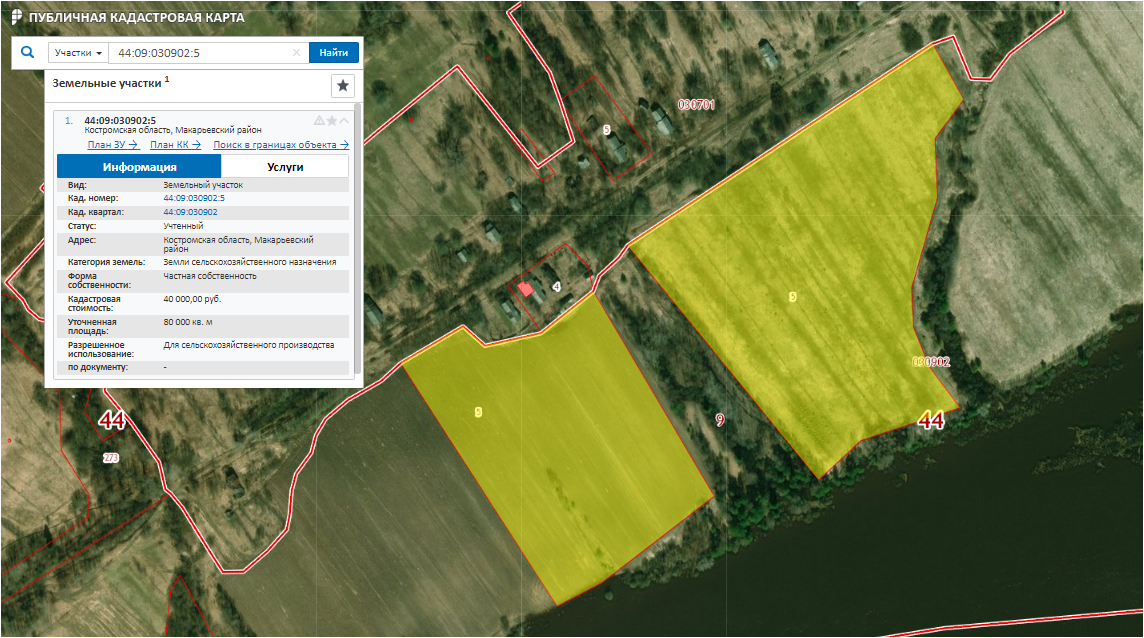Click the results panel scrollbar
The width and height of the screenshot is (1144, 638).
358,239
